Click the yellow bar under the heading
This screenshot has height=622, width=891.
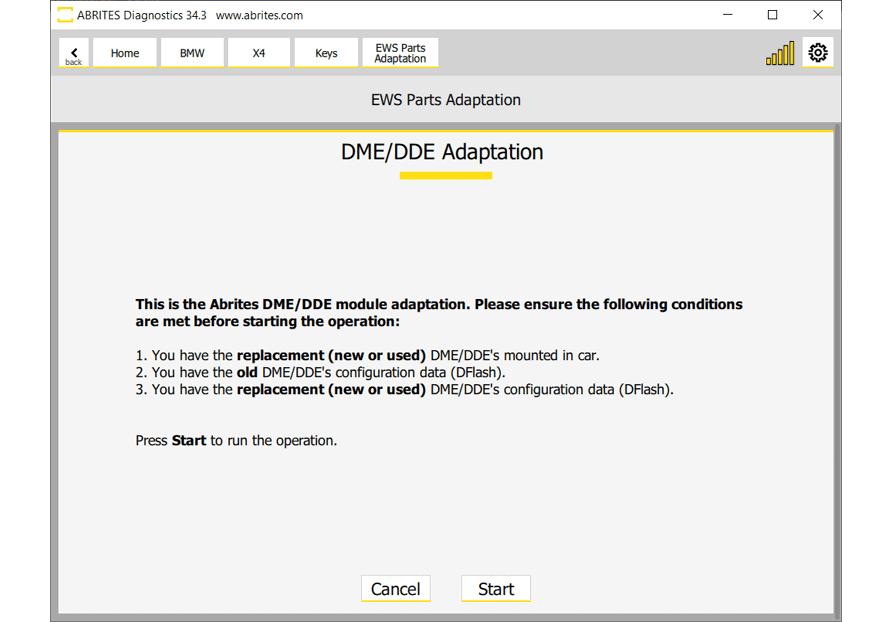click(x=445, y=176)
